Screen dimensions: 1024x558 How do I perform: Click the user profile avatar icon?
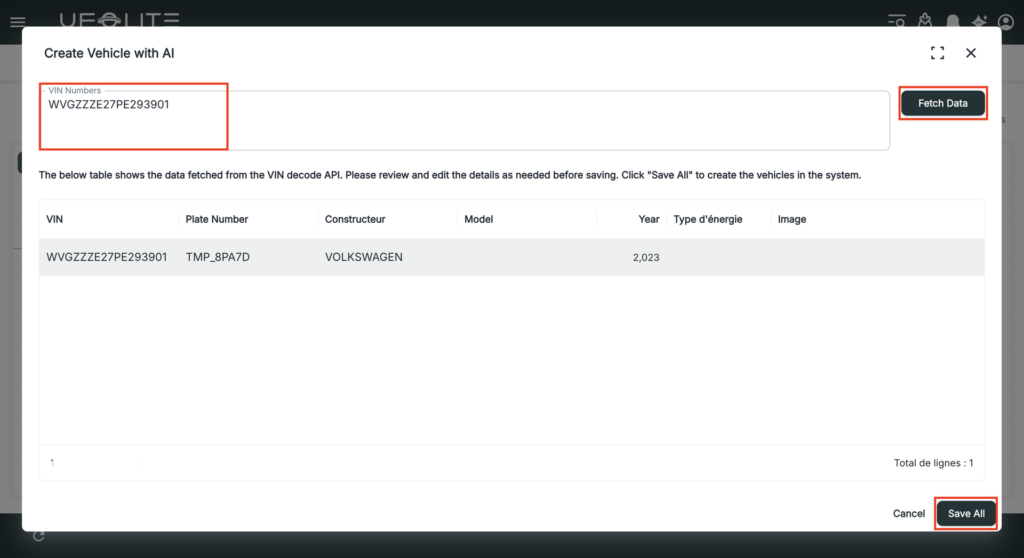pyautogui.click(x=1006, y=21)
